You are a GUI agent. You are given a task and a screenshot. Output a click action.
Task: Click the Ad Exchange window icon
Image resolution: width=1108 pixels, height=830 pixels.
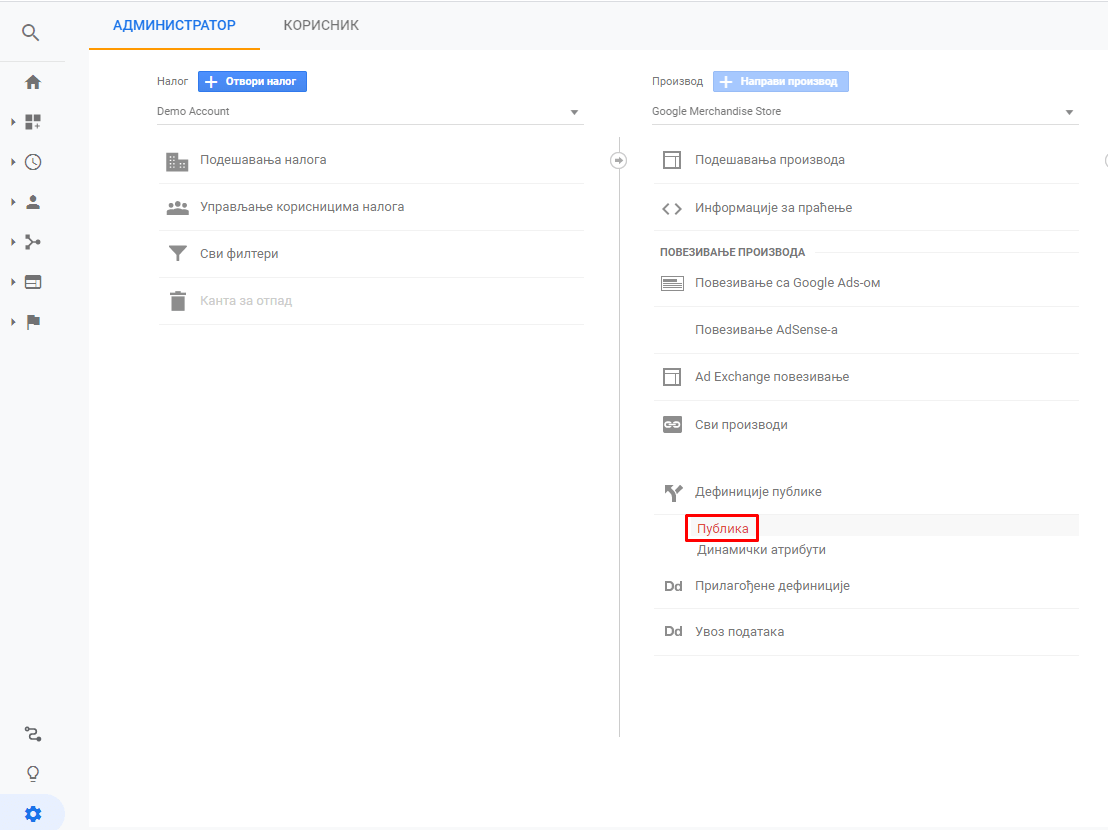pos(672,377)
